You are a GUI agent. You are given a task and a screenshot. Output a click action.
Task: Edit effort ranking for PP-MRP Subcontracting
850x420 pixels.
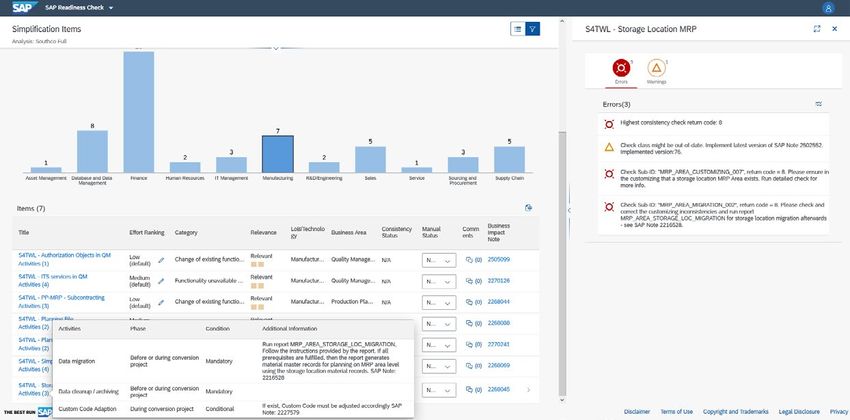(x=161, y=302)
